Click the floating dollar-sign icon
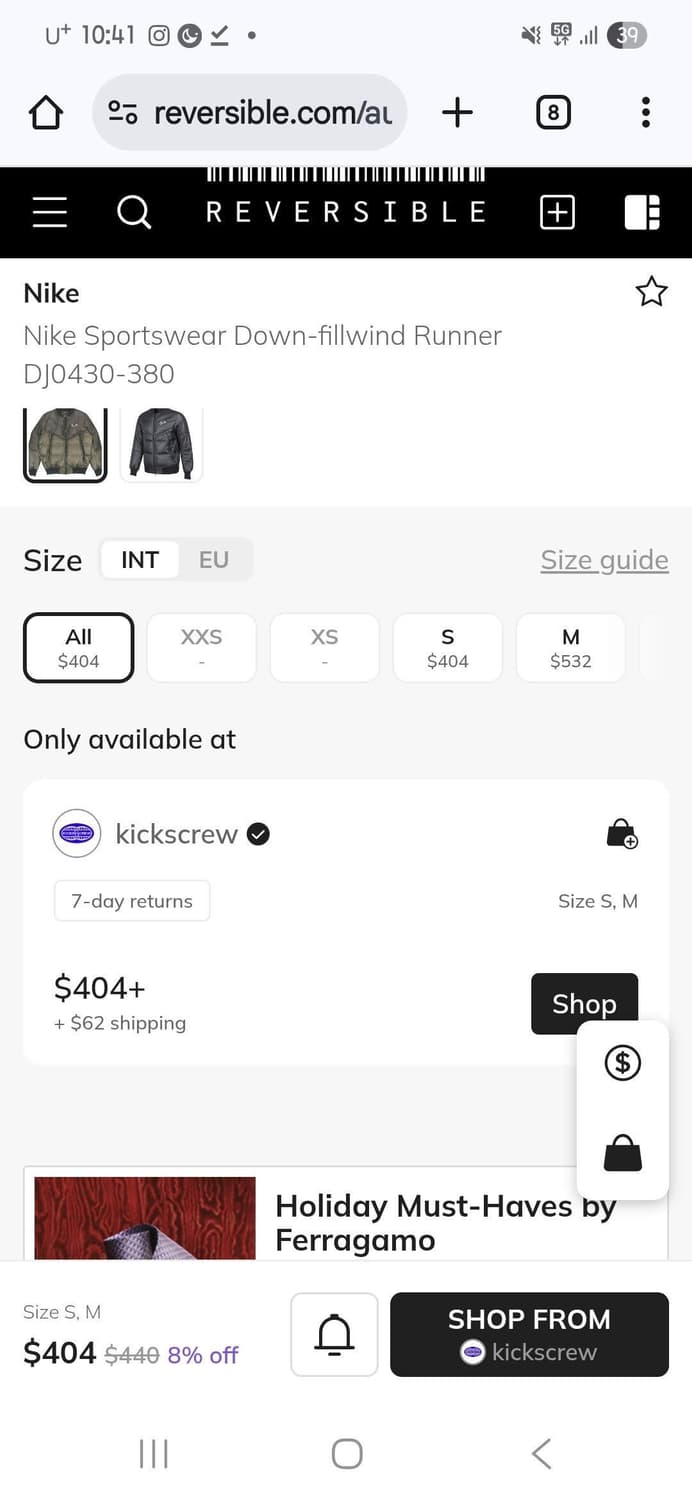Viewport: 692px width, 1500px height. pos(623,1062)
